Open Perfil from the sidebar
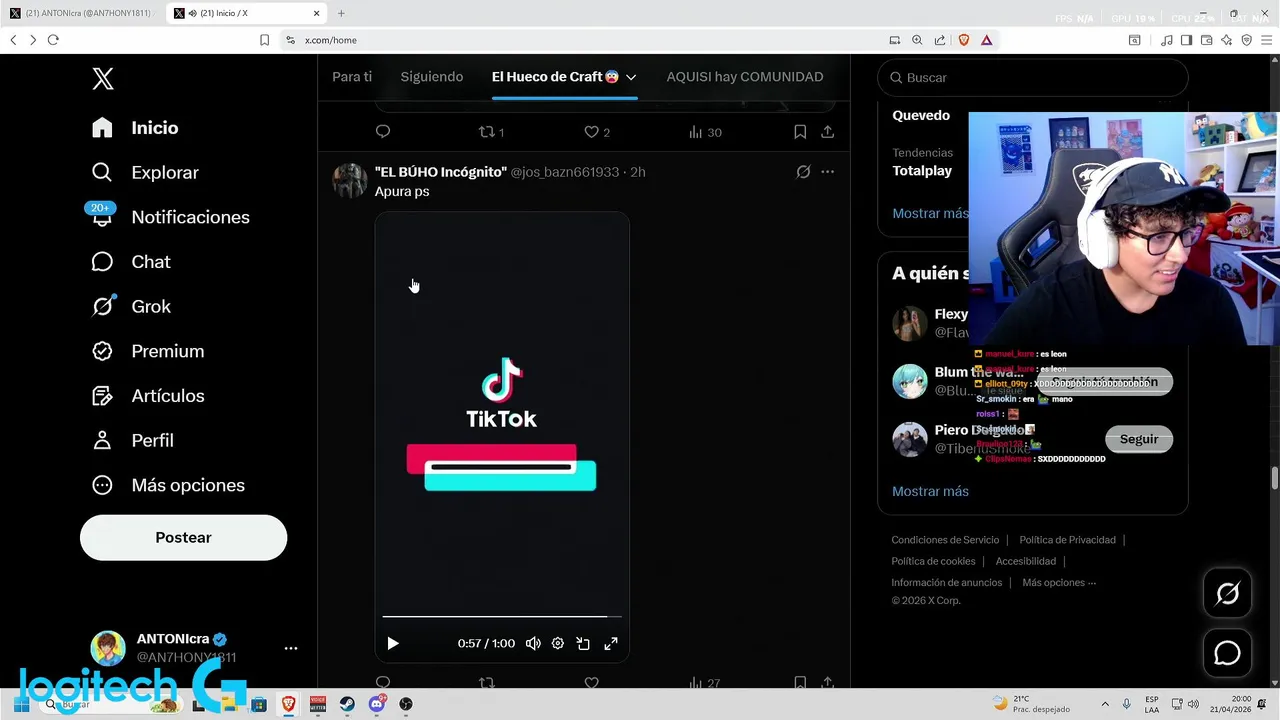 coord(132,440)
